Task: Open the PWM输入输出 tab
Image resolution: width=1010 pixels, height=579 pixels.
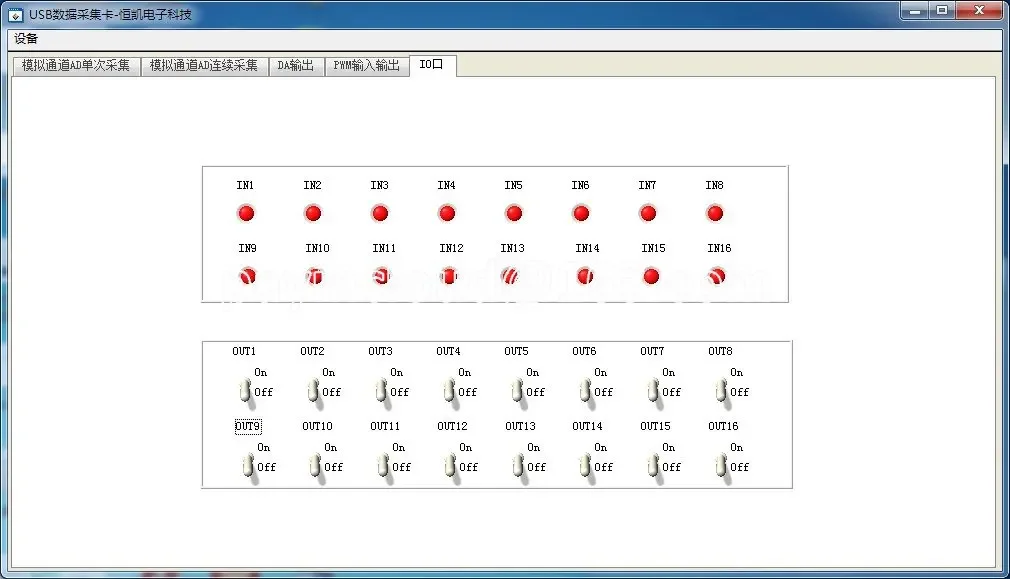Action: pyautogui.click(x=367, y=66)
